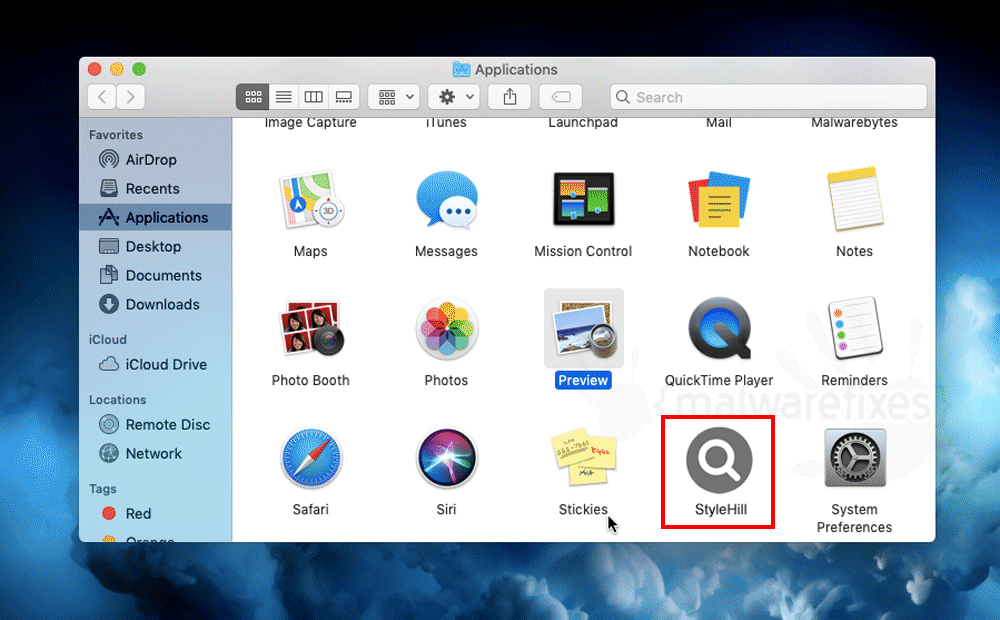This screenshot has height=620, width=1000.
Task: Switch to column view
Action: tap(313, 97)
